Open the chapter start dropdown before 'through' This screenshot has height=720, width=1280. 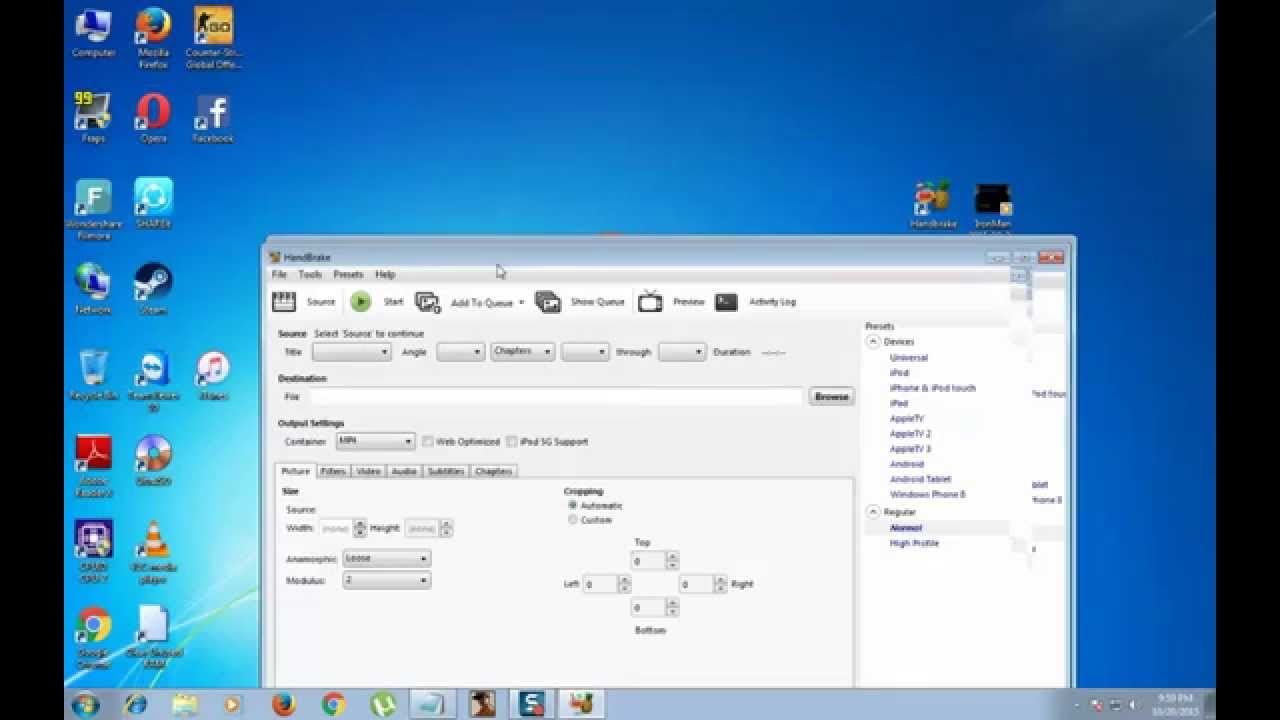pos(585,352)
